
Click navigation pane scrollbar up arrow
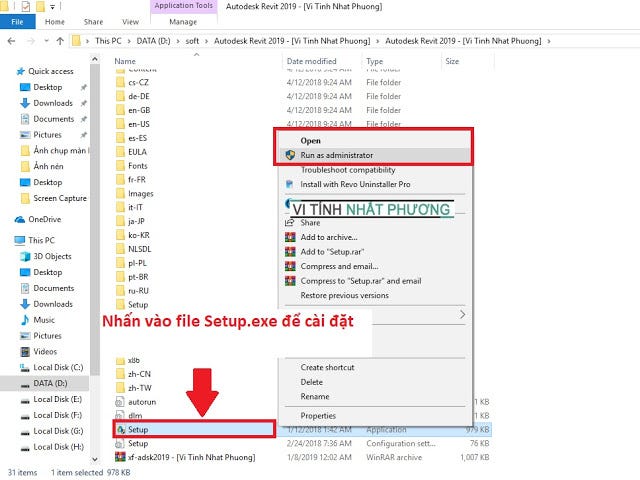pyautogui.click(x=95, y=59)
